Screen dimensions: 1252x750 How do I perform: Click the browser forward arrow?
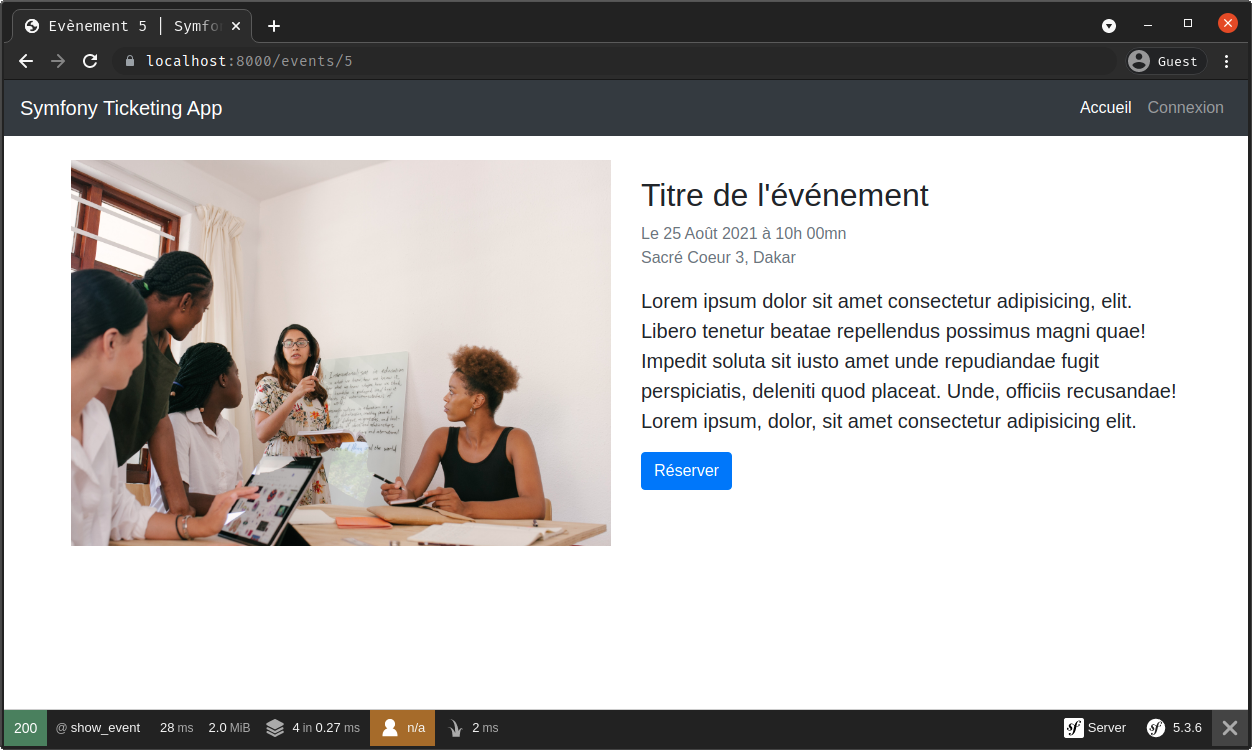pos(58,61)
